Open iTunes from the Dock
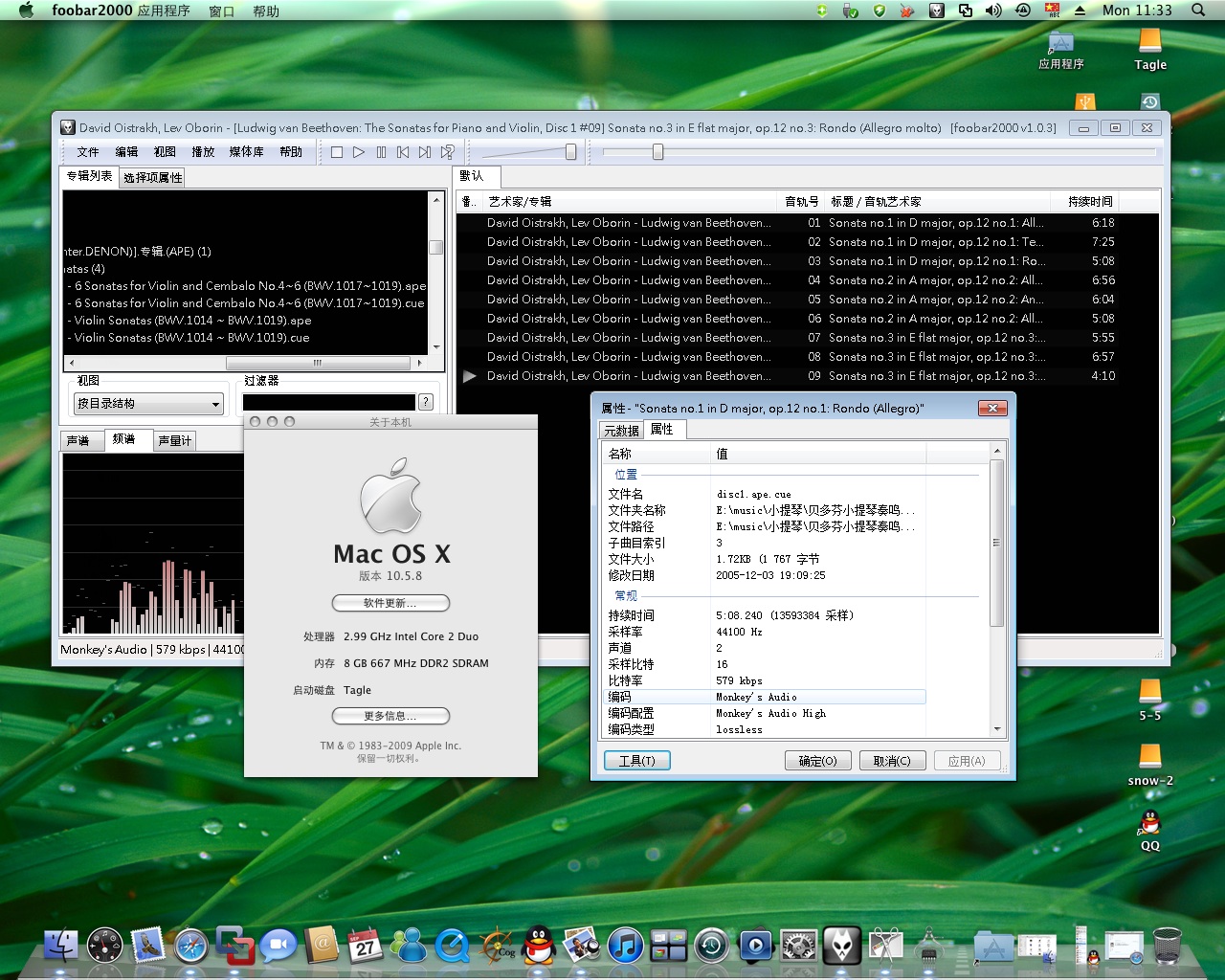Image resolution: width=1225 pixels, height=980 pixels. click(x=625, y=946)
